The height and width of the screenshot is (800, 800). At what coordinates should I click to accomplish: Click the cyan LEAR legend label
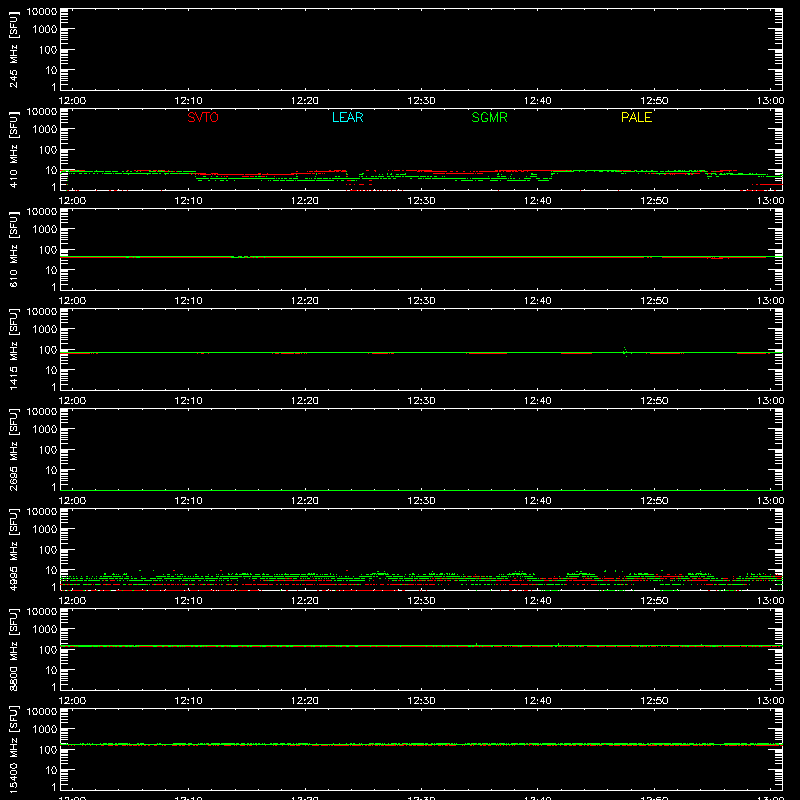(x=347, y=117)
